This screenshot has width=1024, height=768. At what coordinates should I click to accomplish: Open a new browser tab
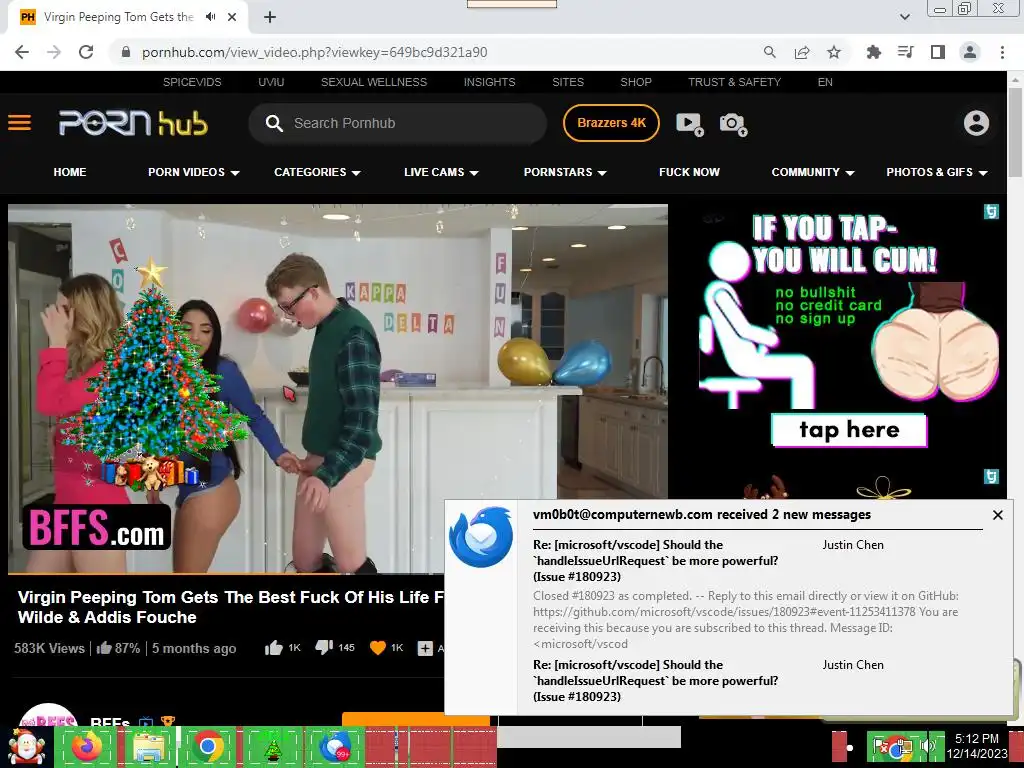tap(270, 17)
